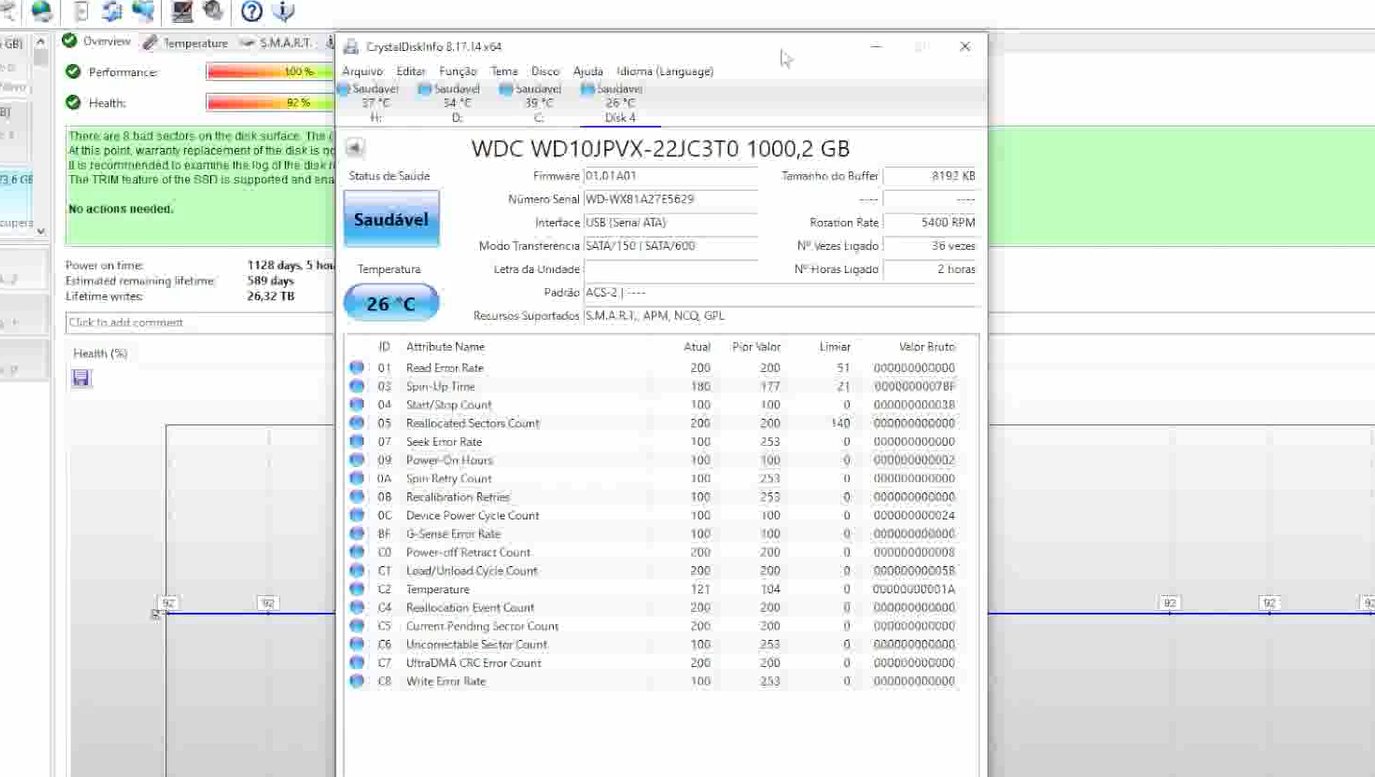The height and width of the screenshot is (777, 1375).
Task: Click the 'Click to add comment' field
Action: (x=200, y=322)
